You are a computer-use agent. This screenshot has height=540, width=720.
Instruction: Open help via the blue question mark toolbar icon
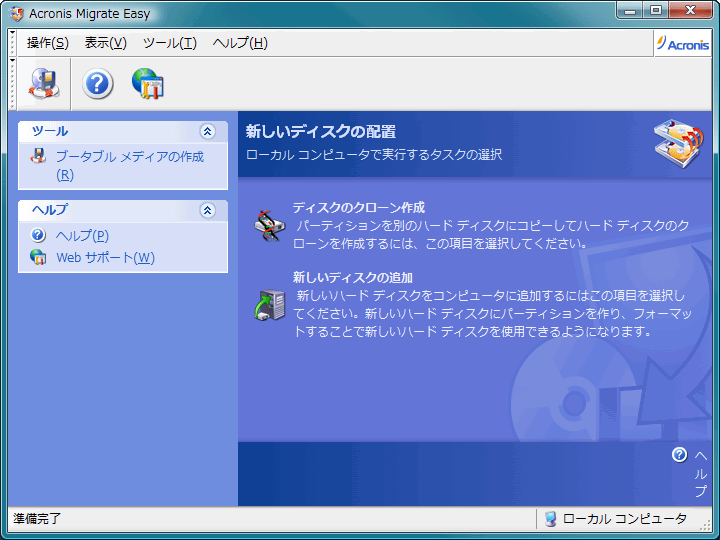(97, 84)
